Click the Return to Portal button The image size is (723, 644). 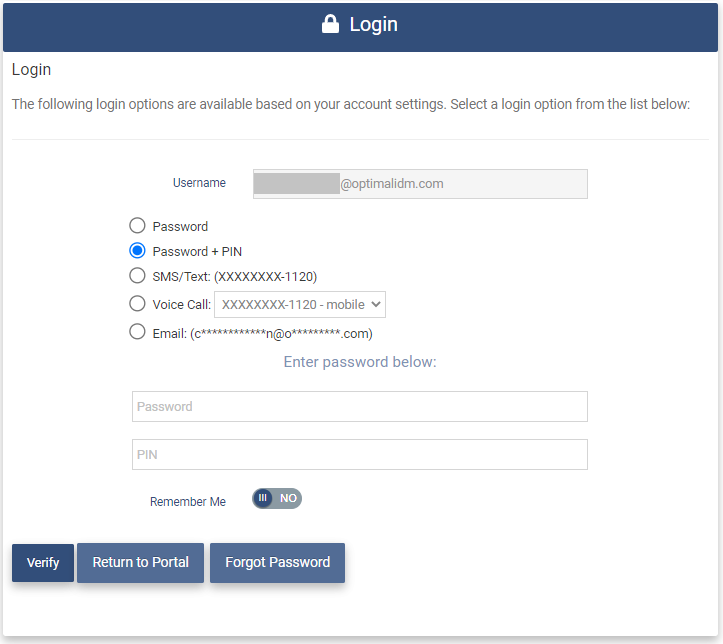pyautogui.click(x=140, y=563)
